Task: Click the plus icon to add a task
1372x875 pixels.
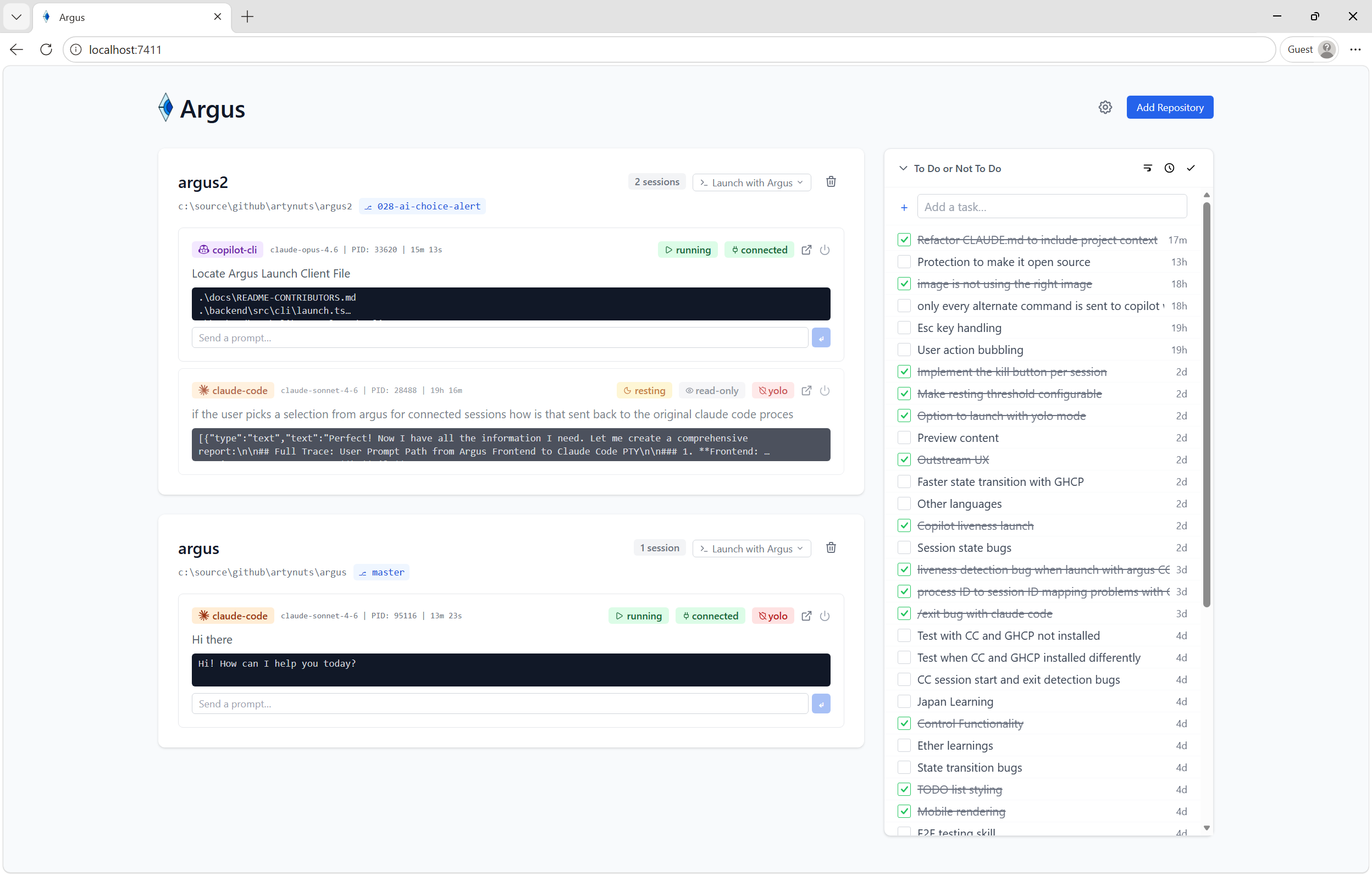Action: [904, 207]
